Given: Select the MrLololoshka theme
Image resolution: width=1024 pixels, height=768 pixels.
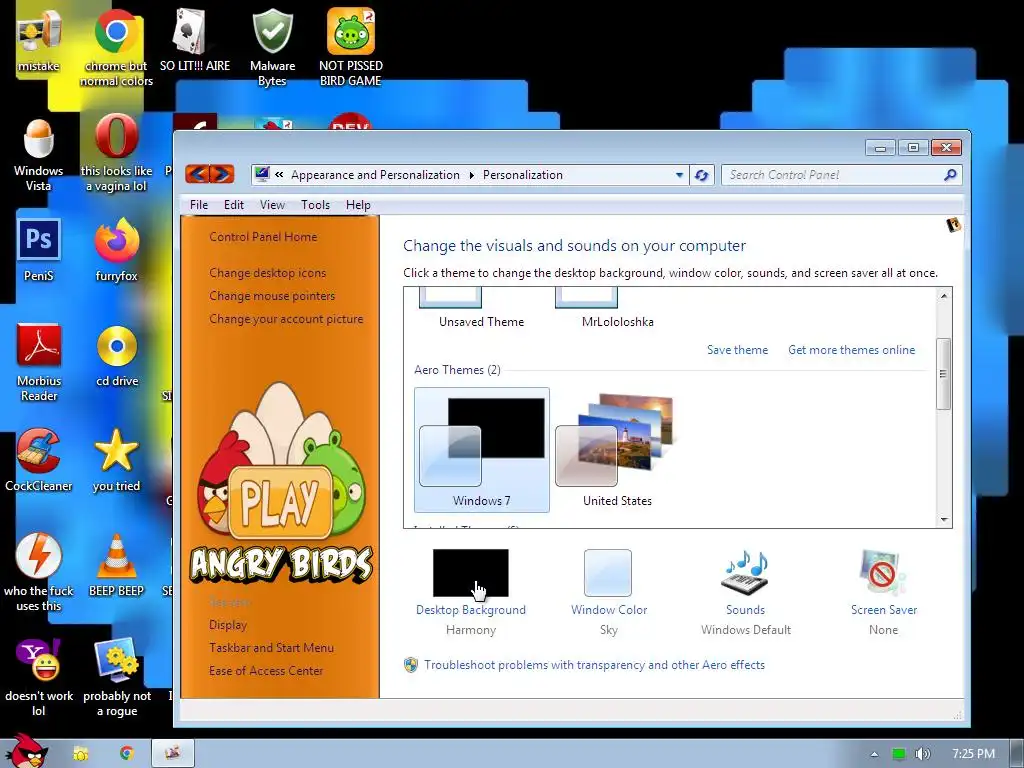Looking at the screenshot, I should (617, 308).
